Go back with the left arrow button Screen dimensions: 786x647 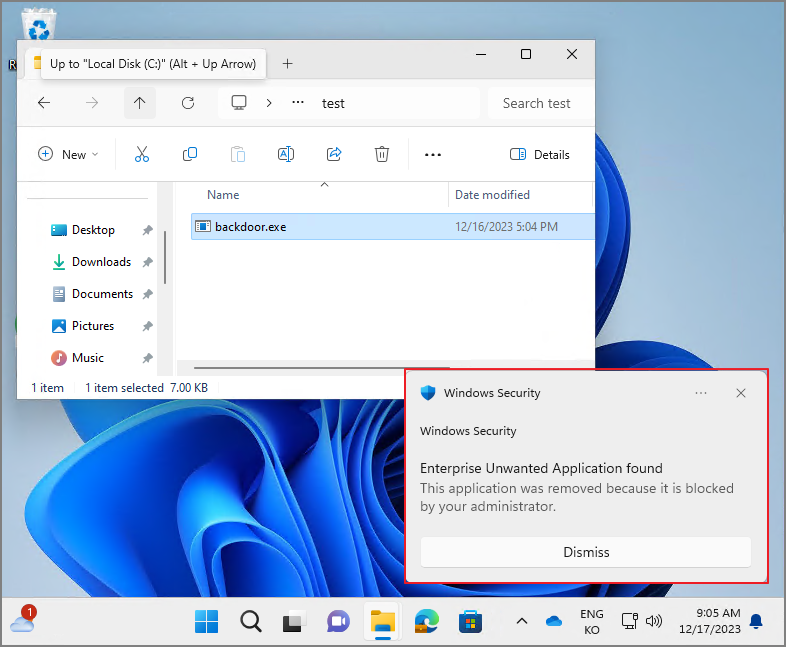click(x=44, y=103)
